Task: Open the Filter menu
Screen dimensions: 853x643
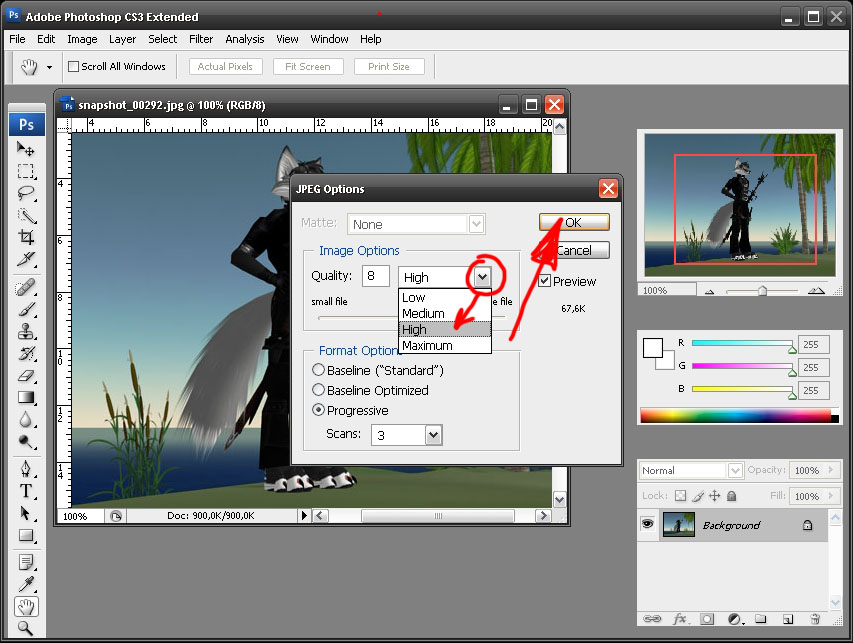Action: click(201, 39)
